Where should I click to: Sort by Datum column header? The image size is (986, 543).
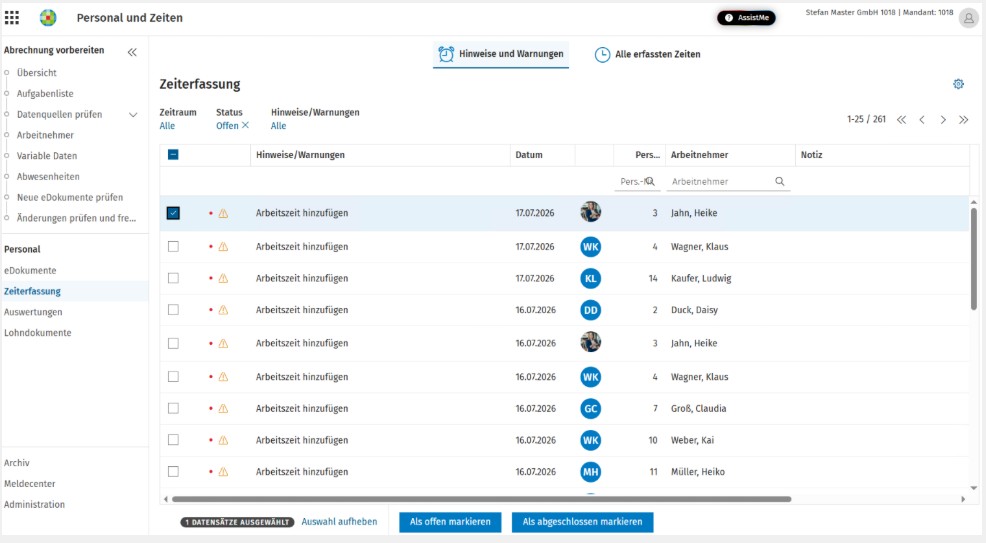[529, 155]
